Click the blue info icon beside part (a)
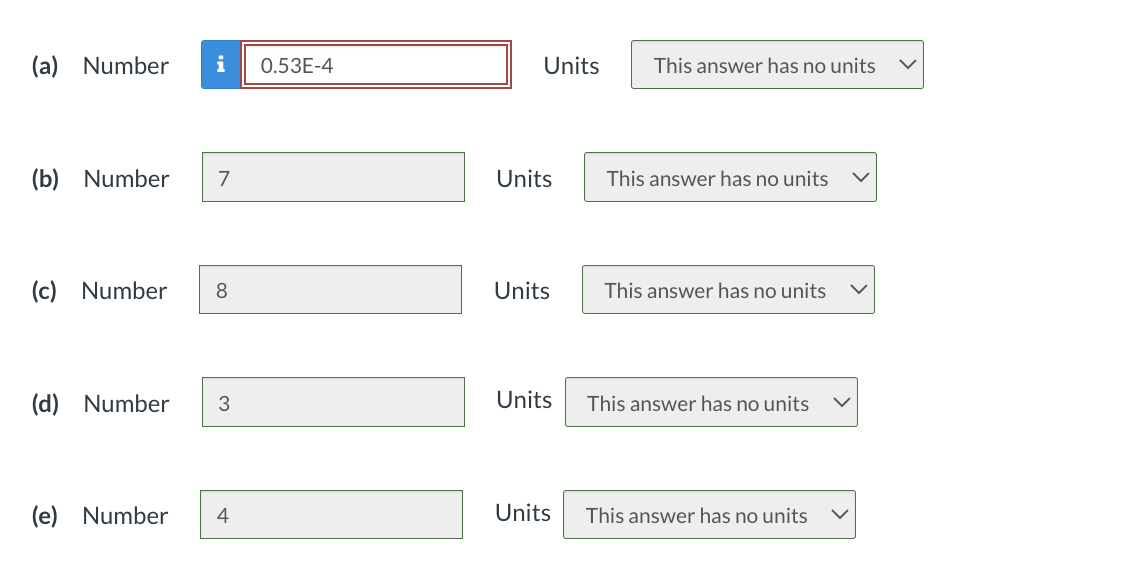This screenshot has width=1122, height=582. coord(221,65)
